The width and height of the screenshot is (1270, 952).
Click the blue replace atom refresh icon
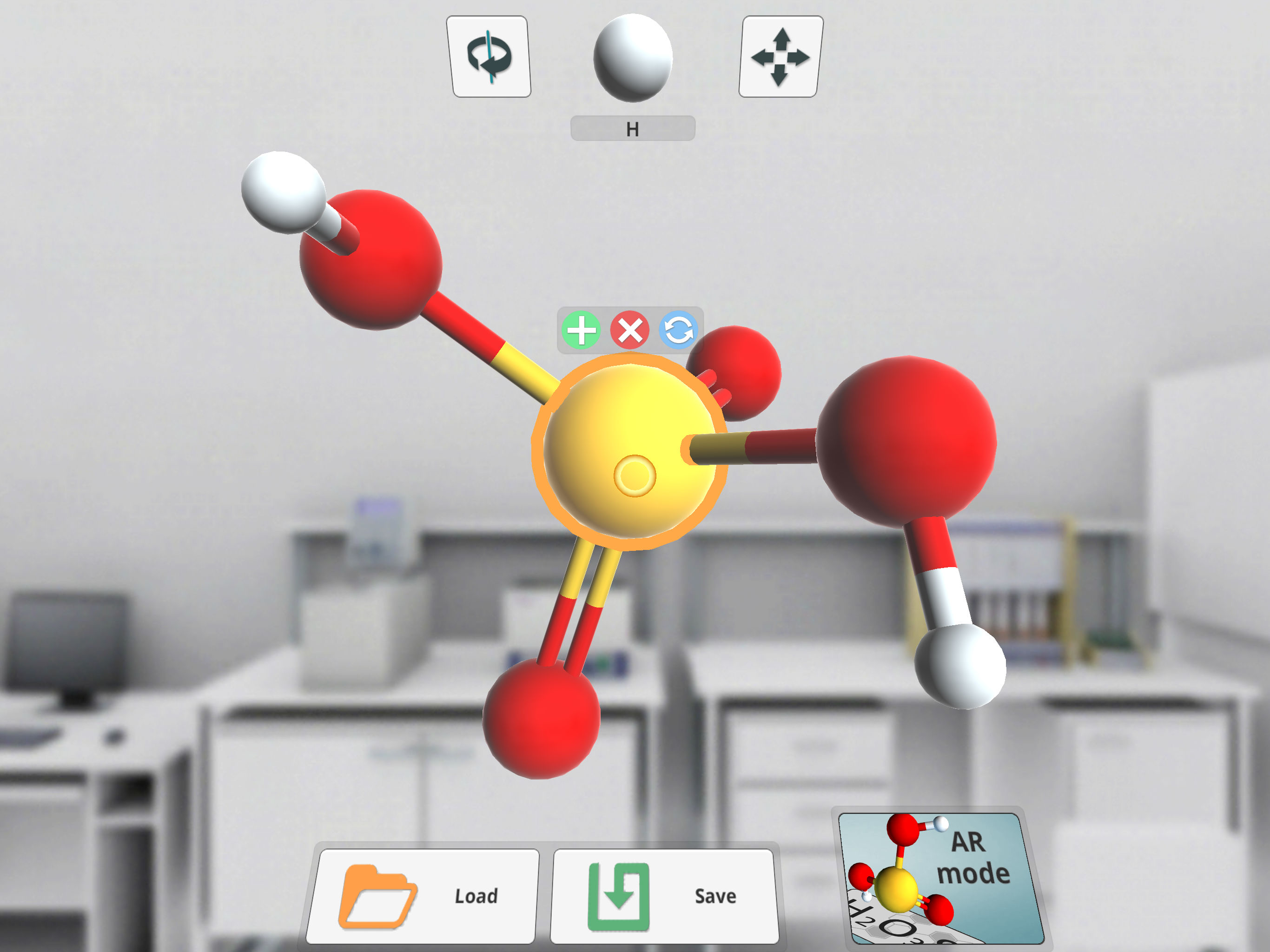[x=678, y=330]
